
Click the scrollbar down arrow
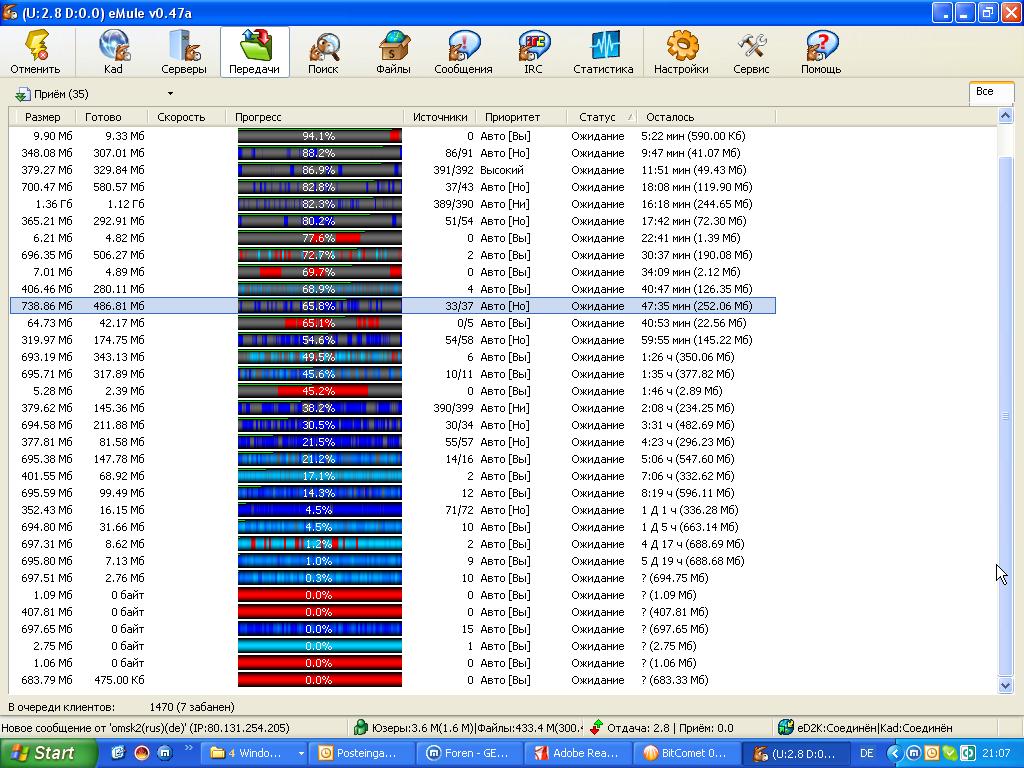coord(1005,686)
